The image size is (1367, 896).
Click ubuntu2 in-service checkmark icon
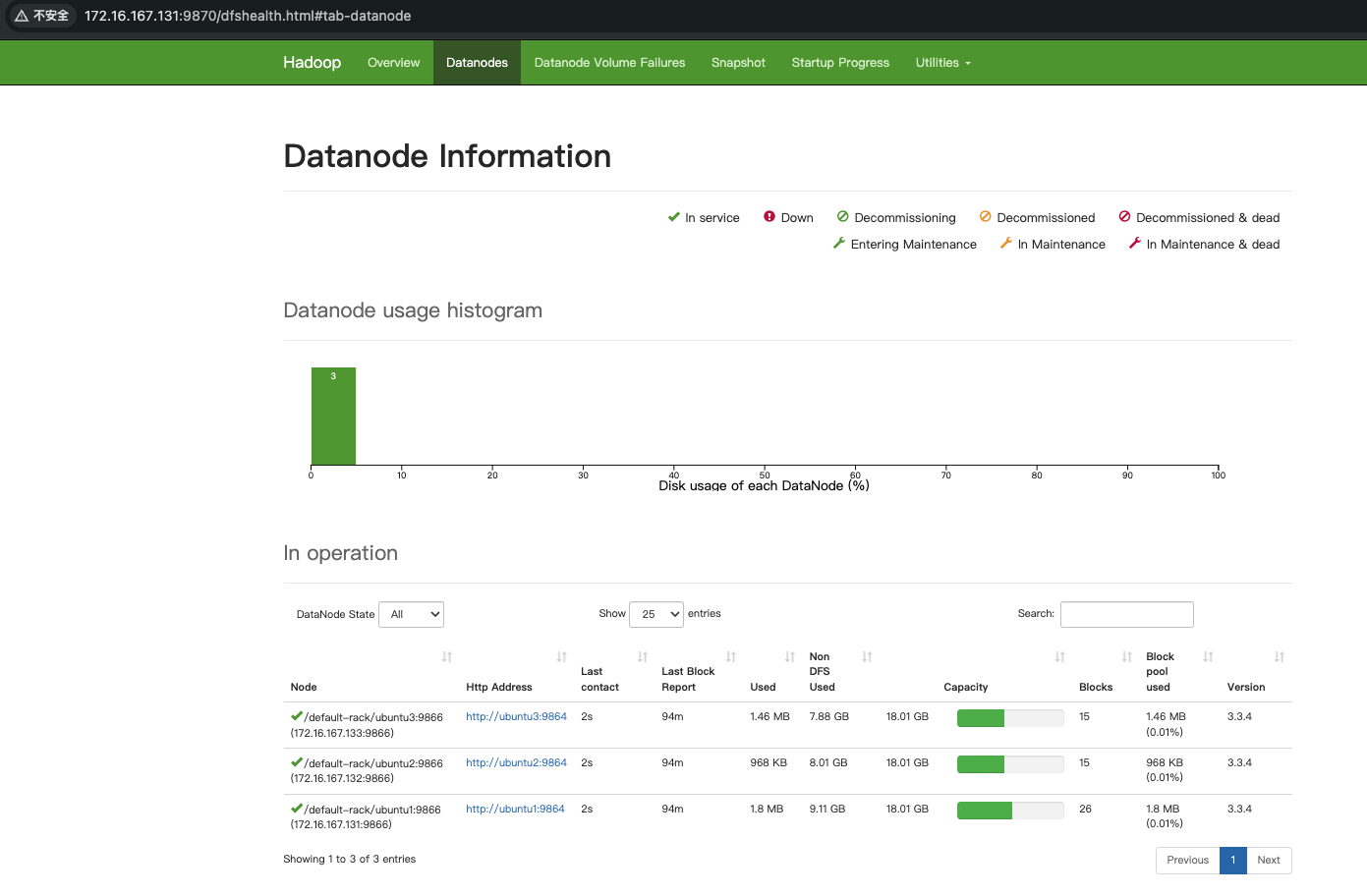(x=297, y=762)
